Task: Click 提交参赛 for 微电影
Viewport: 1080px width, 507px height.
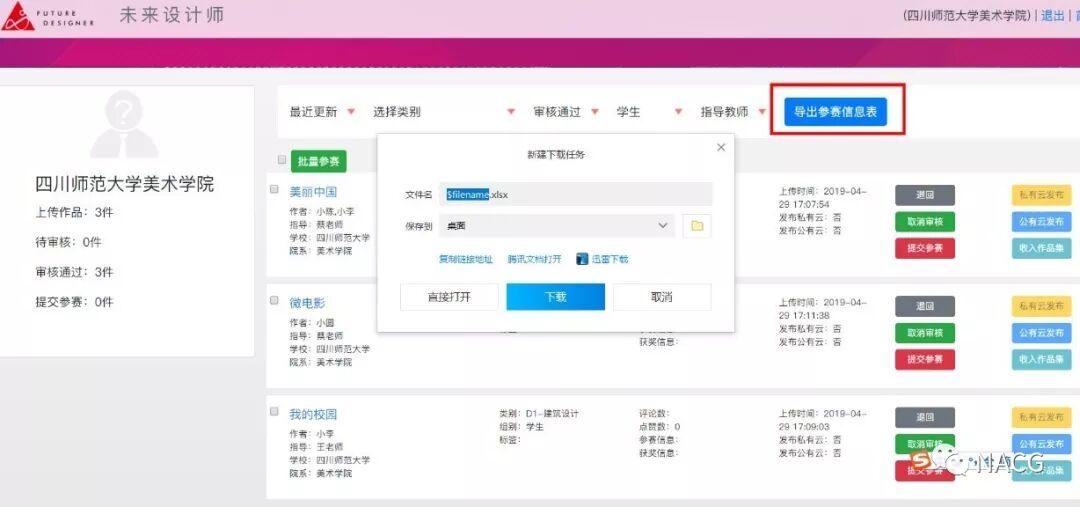Action: [x=925, y=359]
